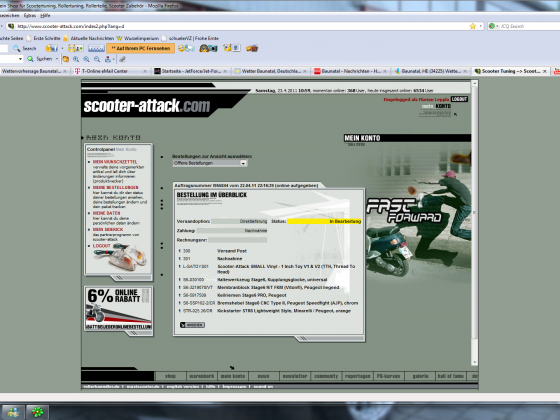
Task: Open Meine Daten in control panel
Action: pyautogui.click(x=106, y=213)
